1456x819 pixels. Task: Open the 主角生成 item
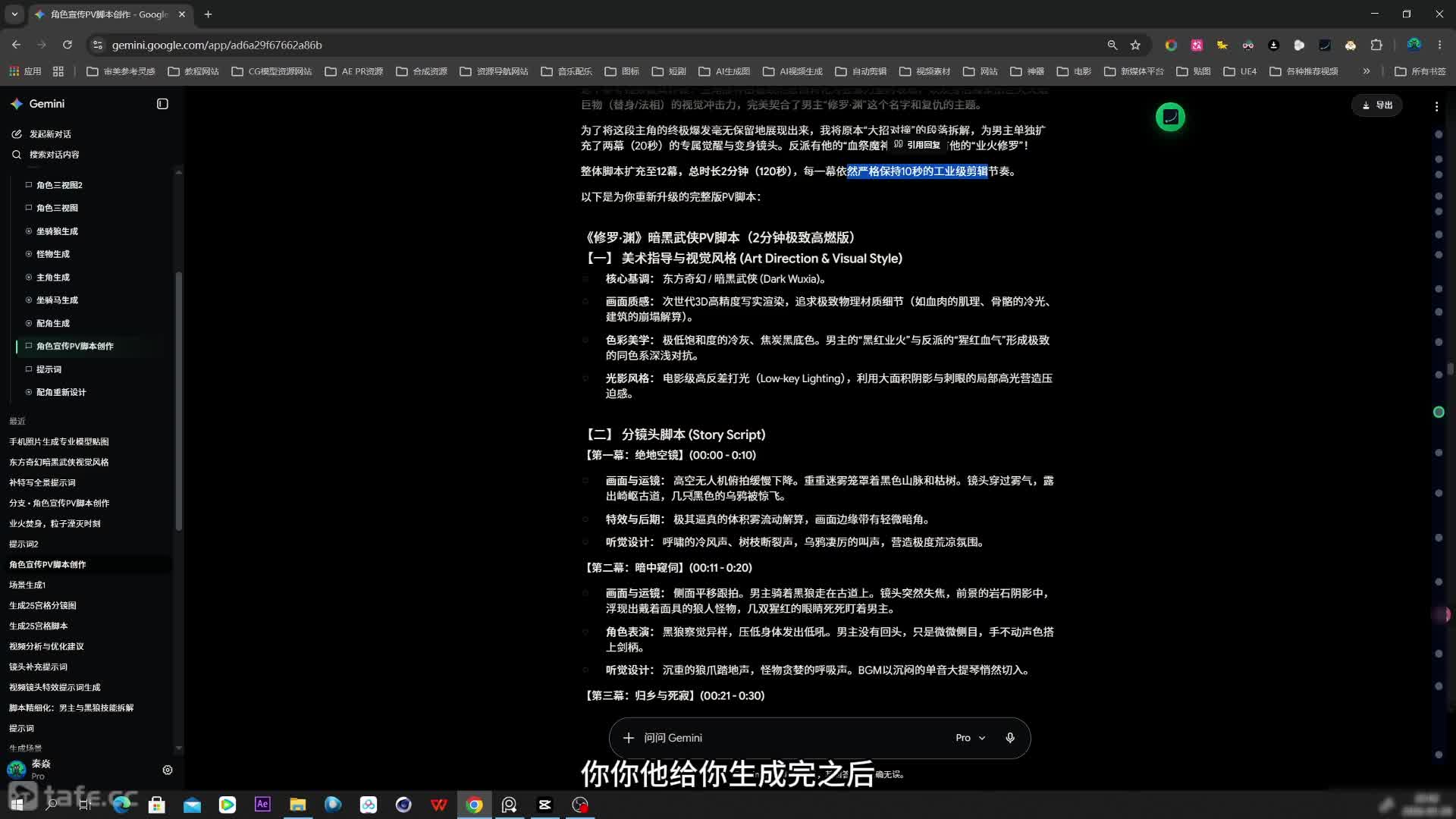53,278
